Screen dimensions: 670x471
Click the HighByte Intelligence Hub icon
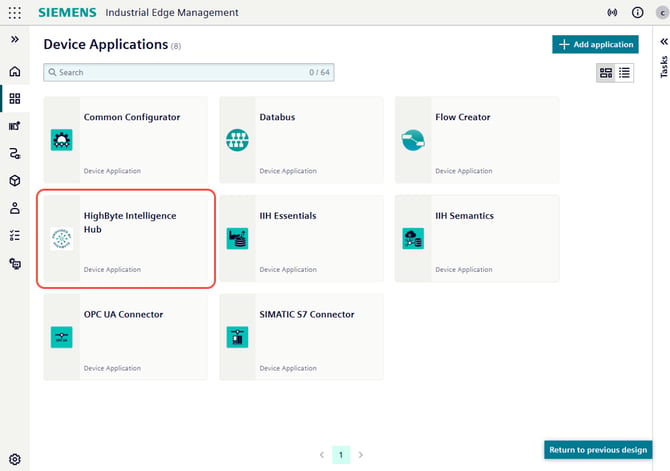point(62,238)
